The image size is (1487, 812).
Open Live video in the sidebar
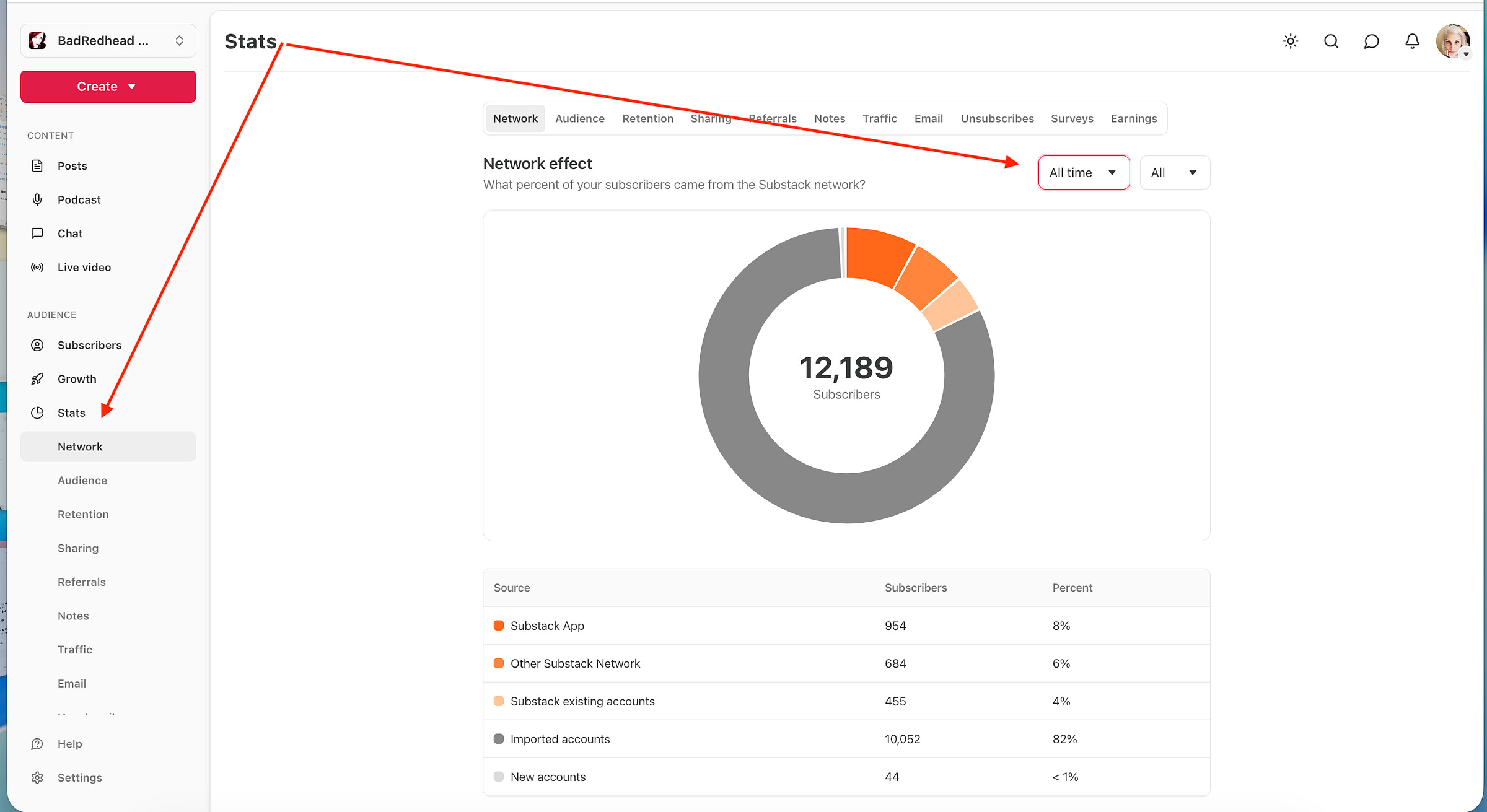pos(108,268)
